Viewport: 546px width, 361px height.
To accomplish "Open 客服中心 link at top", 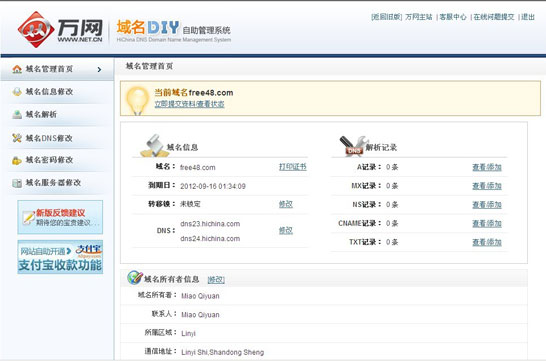I will click(453, 17).
